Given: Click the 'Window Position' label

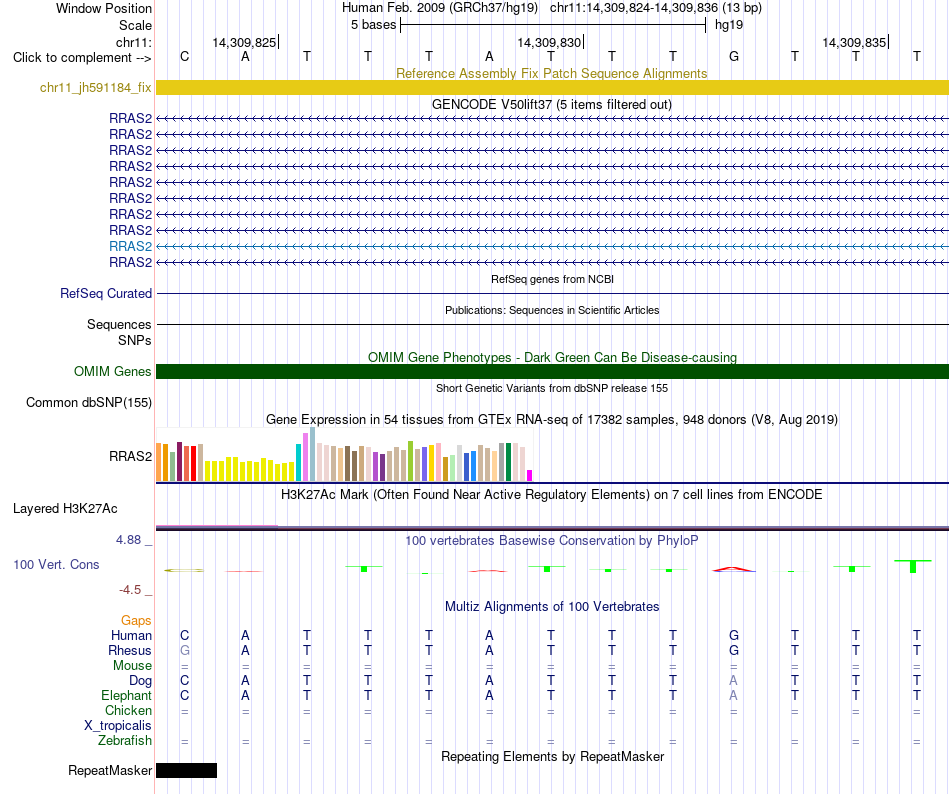Looking at the screenshot, I should 104,8.
